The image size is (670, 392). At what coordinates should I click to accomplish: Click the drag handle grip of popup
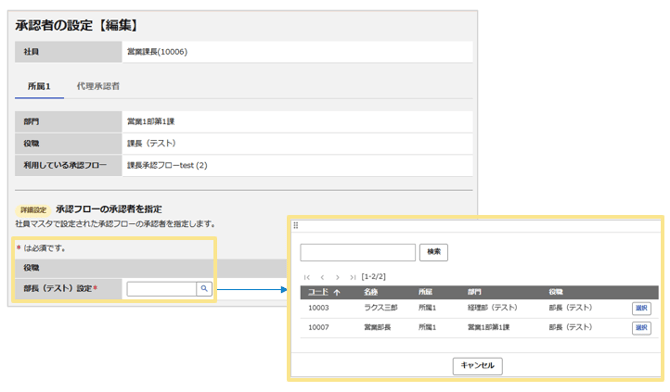[x=296, y=225]
